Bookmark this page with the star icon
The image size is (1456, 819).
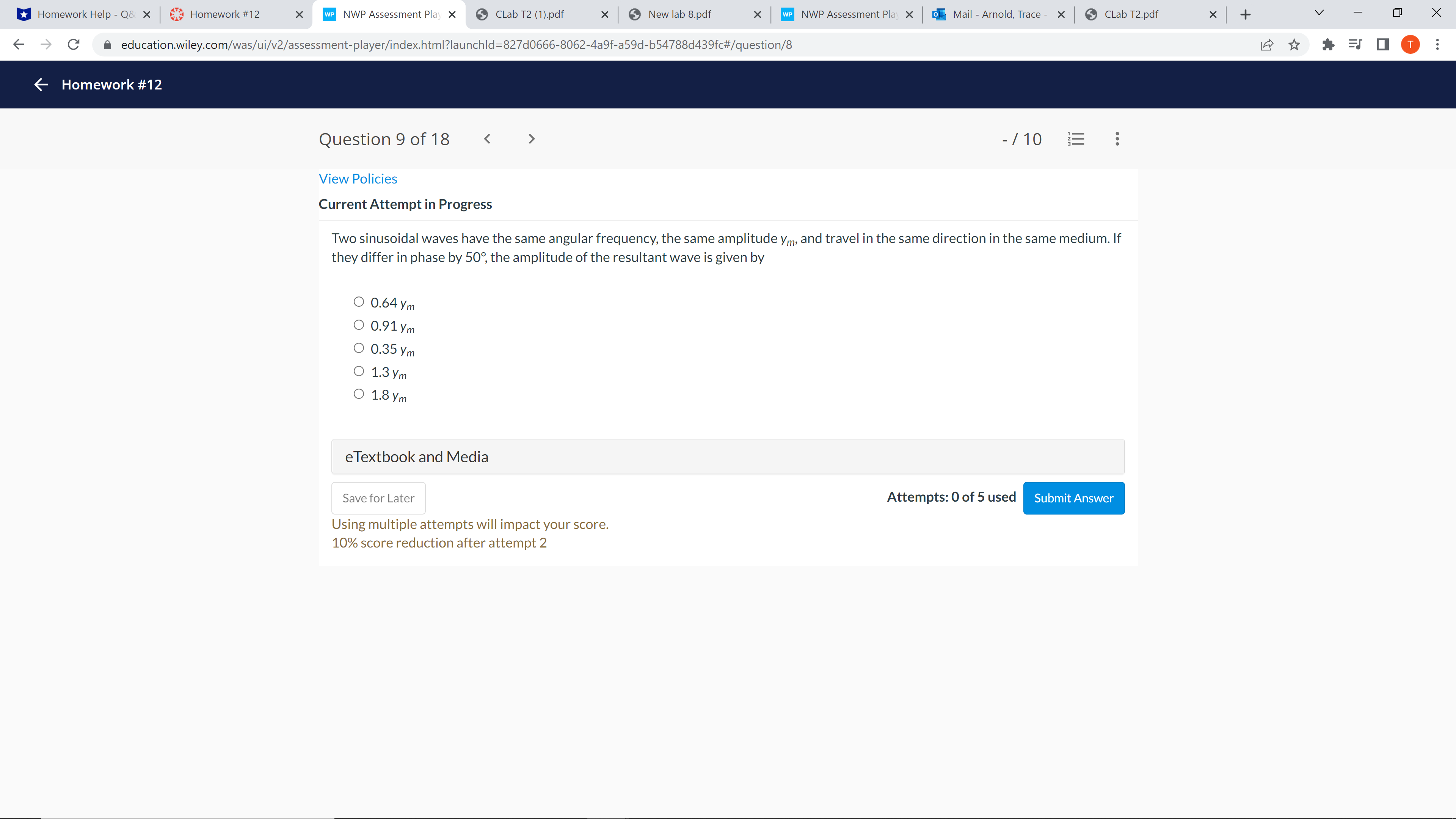pyautogui.click(x=1294, y=45)
